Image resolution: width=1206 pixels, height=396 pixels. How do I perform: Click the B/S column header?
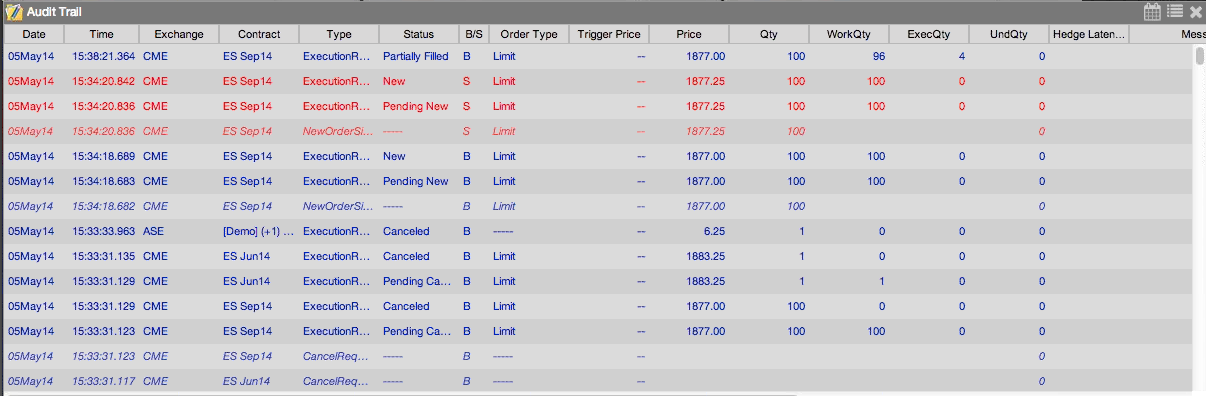pyautogui.click(x=474, y=34)
